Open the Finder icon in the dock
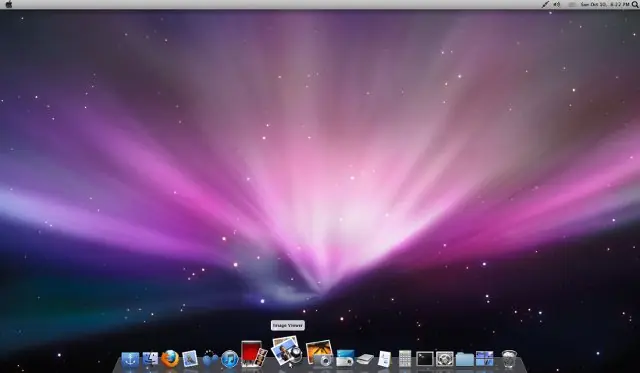 (150, 360)
